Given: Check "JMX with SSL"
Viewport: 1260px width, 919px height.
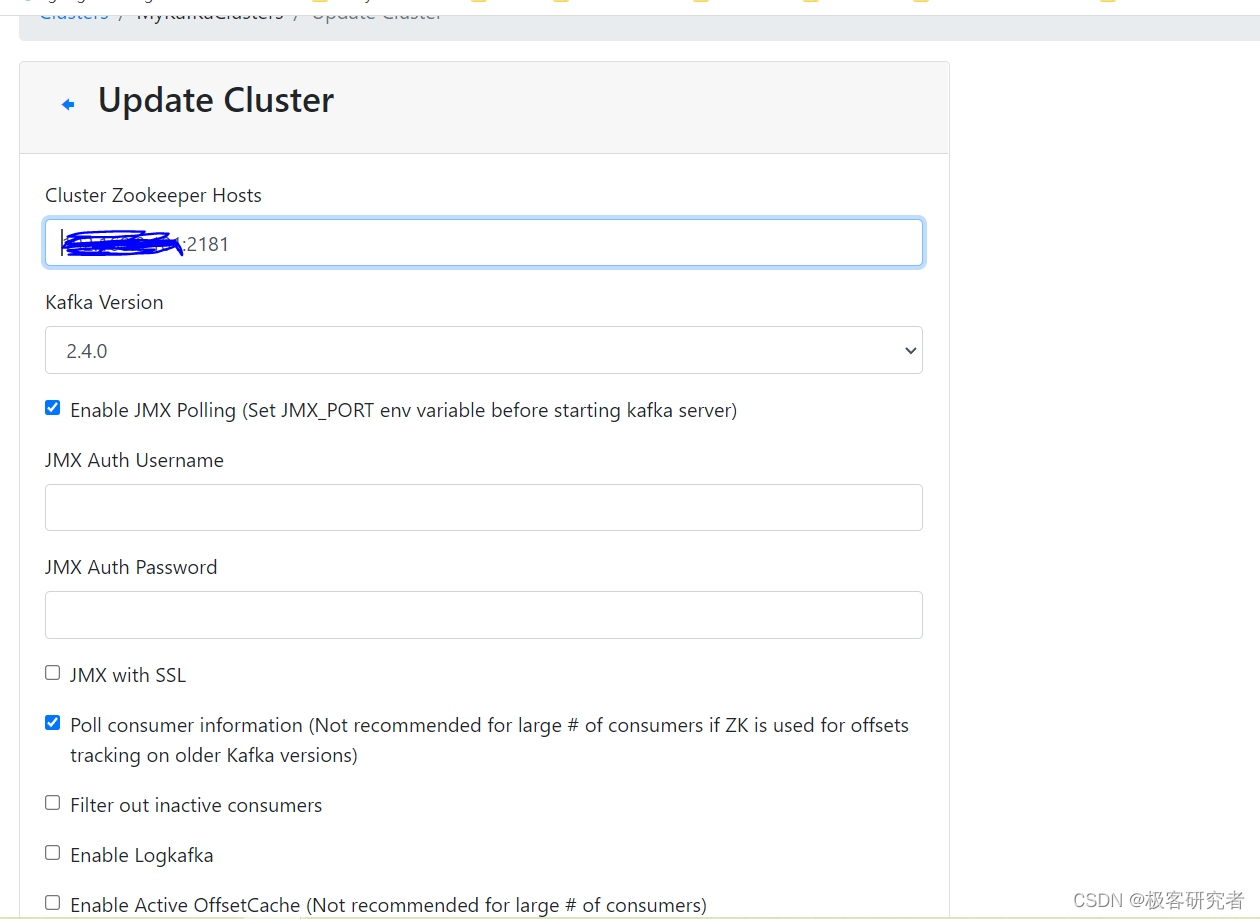Looking at the screenshot, I should coord(52,672).
